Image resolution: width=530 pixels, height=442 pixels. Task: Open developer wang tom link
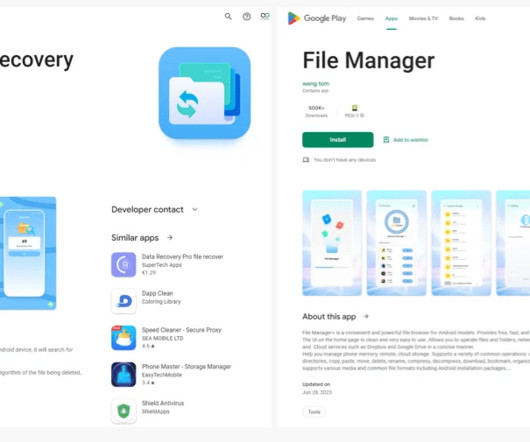point(315,83)
